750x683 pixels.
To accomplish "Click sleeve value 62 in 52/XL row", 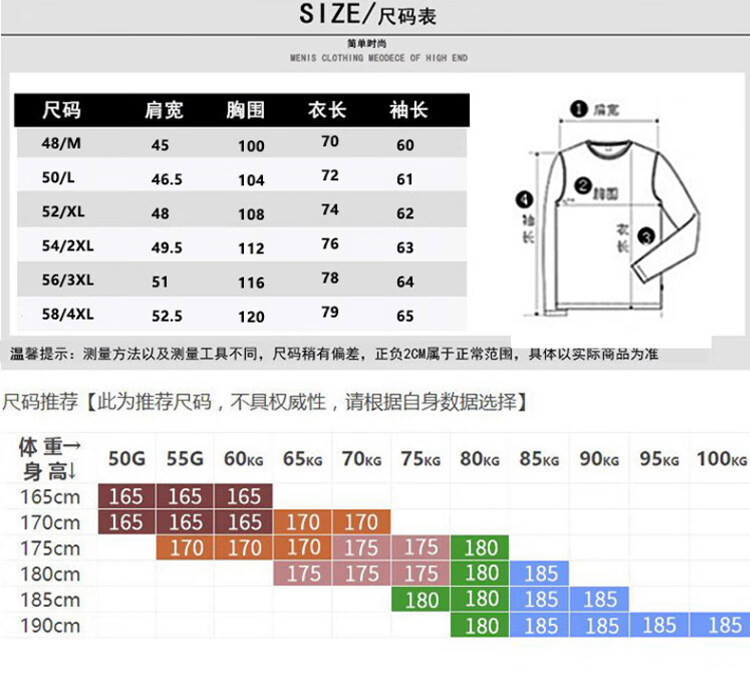I will click(x=405, y=213).
